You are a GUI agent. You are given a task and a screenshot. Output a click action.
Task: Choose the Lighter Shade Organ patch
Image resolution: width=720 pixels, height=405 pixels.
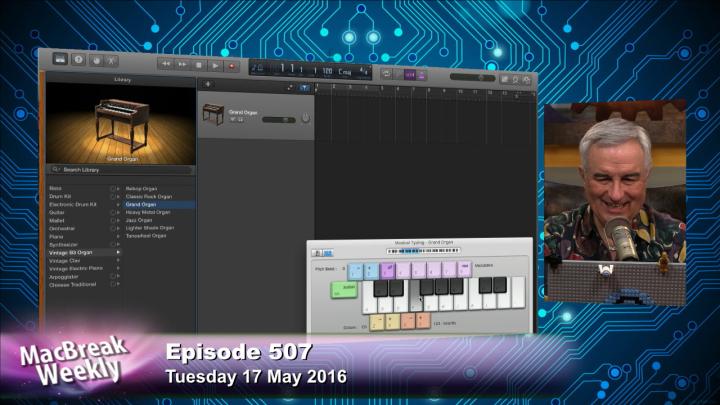pyautogui.click(x=150, y=228)
